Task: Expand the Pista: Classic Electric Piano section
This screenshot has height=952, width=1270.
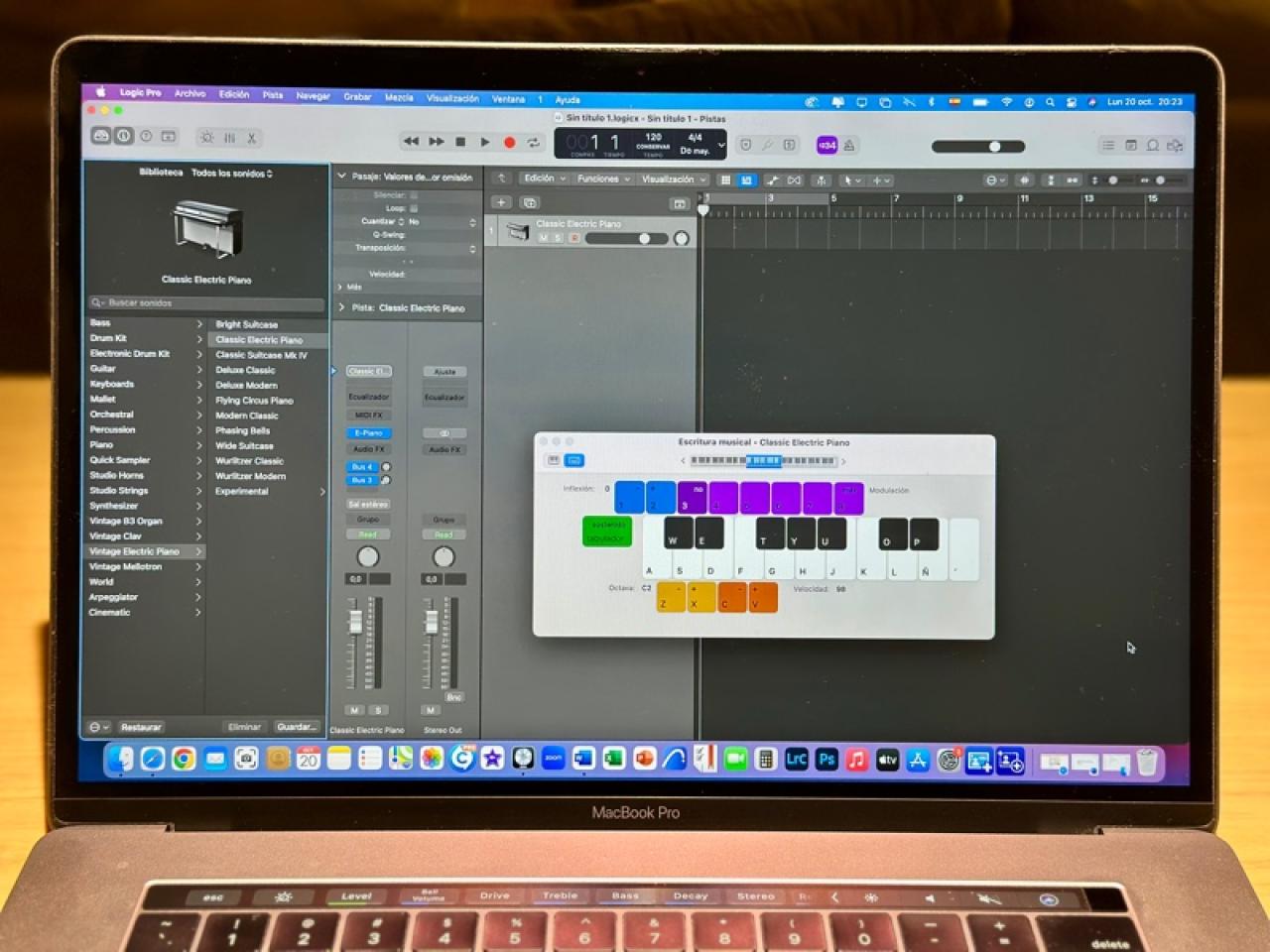Action: (x=341, y=307)
